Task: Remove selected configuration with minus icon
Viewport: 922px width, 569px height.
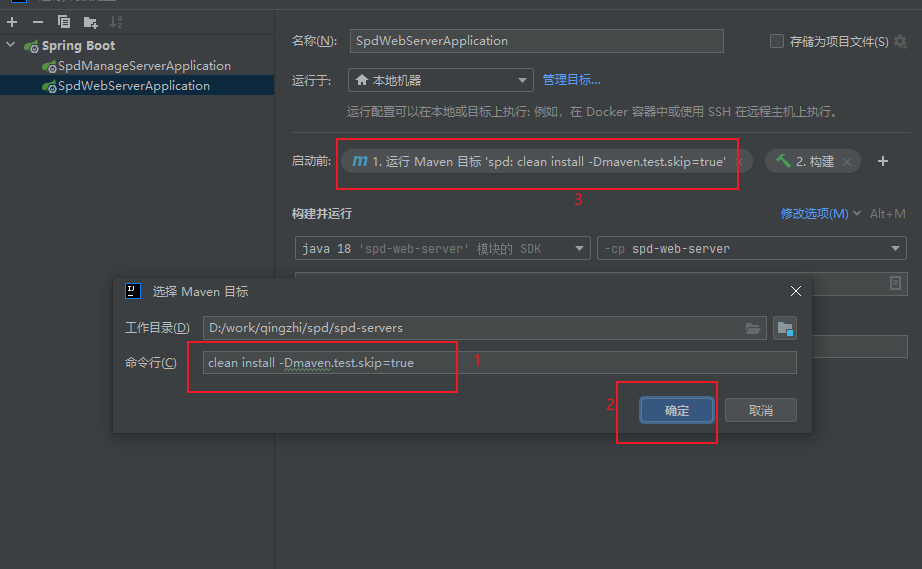Action: (38, 22)
